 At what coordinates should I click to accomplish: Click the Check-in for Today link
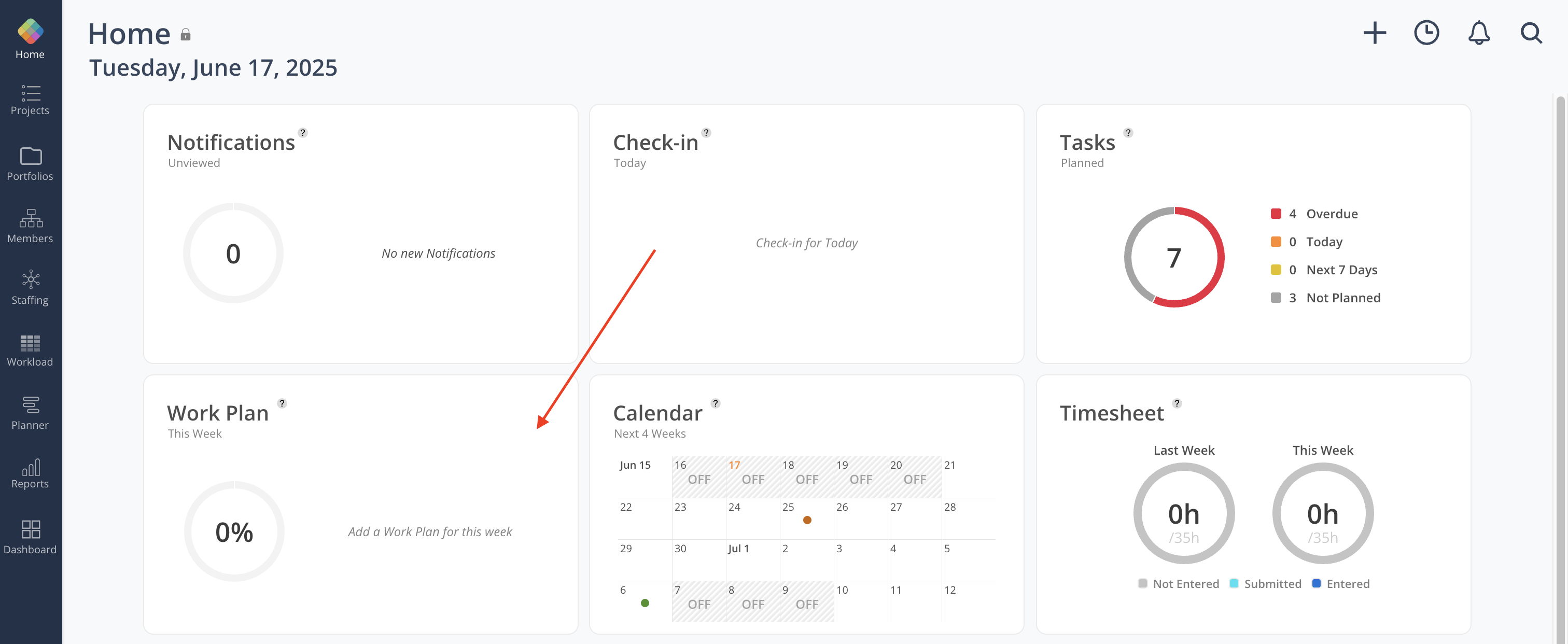[x=806, y=243]
